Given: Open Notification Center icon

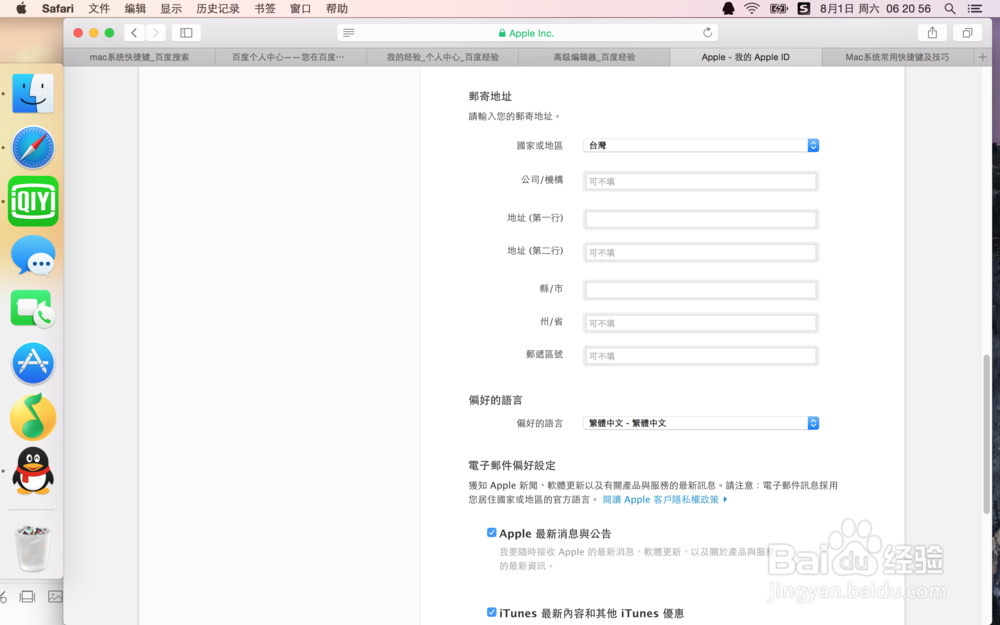Looking at the screenshot, I should tap(974, 8).
